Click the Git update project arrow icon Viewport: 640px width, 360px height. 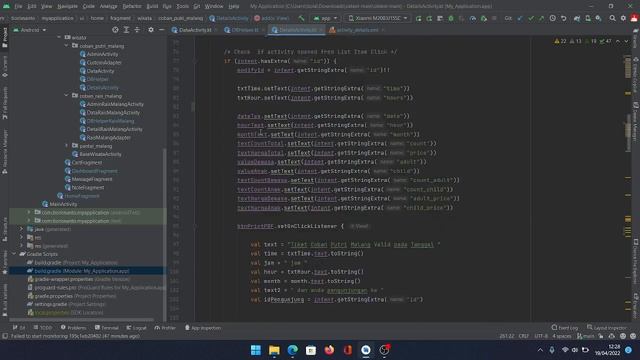click(520, 18)
